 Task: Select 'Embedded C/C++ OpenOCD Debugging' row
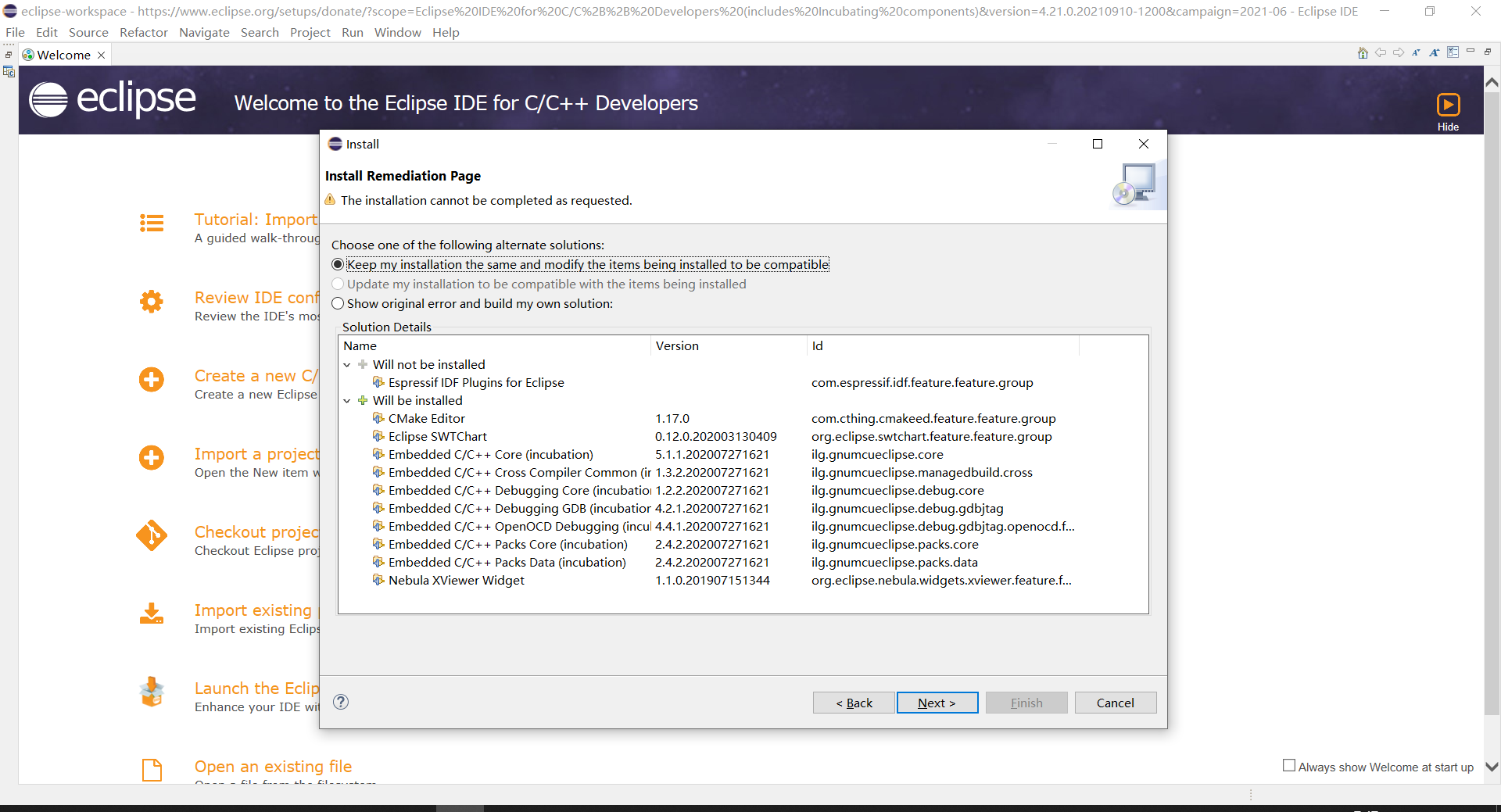743,526
